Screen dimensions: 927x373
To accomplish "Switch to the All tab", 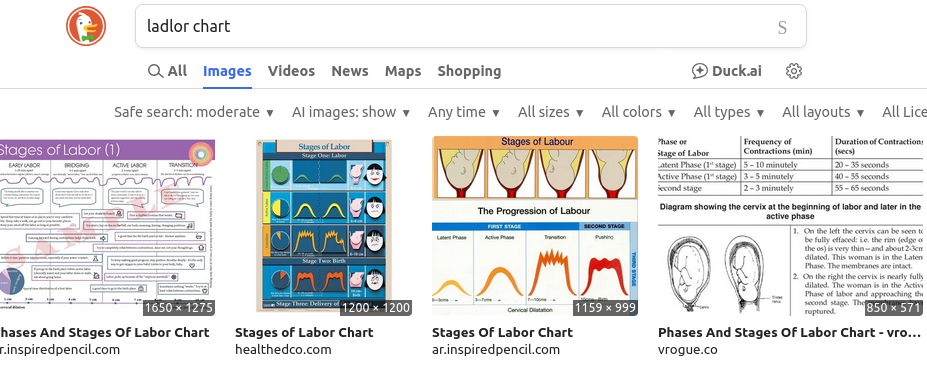I will [167, 72].
